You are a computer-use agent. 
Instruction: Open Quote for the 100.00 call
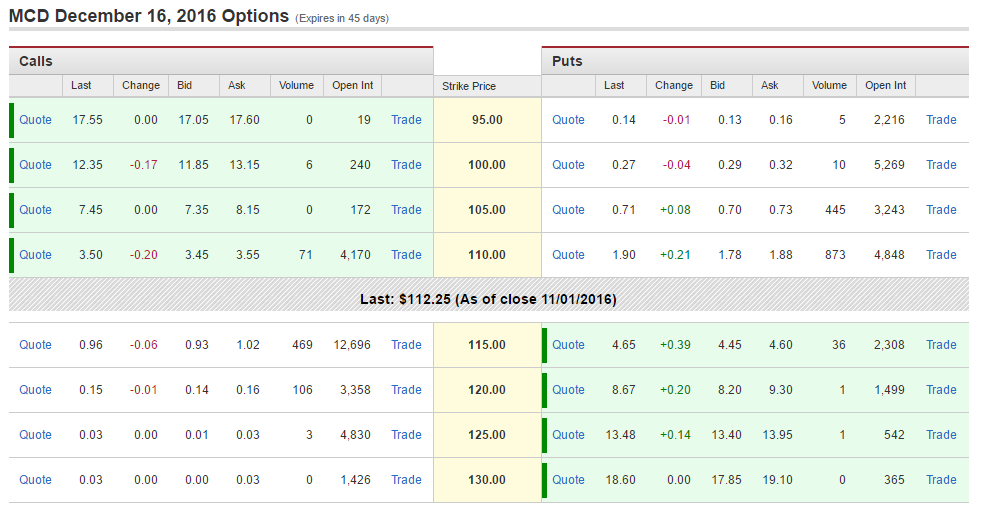(x=35, y=165)
